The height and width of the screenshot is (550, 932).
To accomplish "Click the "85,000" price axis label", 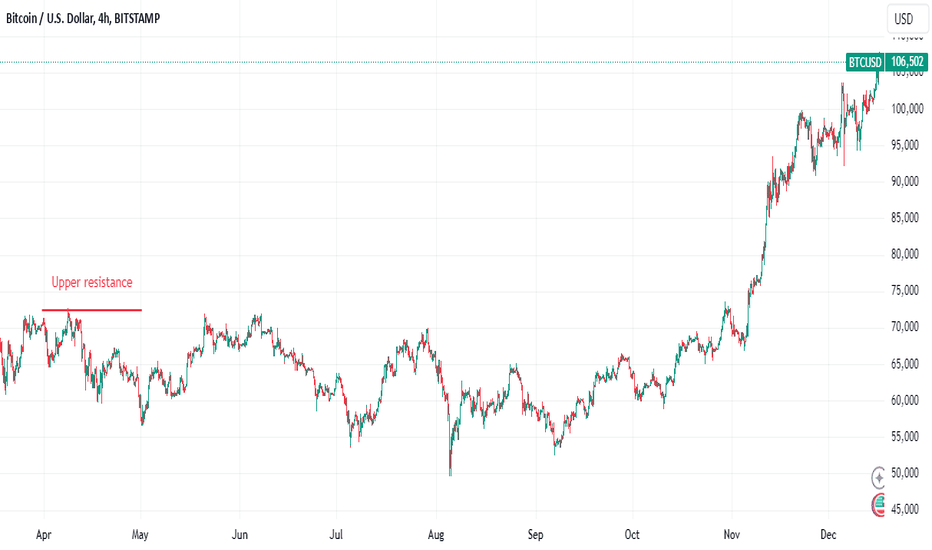I will click(905, 218).
